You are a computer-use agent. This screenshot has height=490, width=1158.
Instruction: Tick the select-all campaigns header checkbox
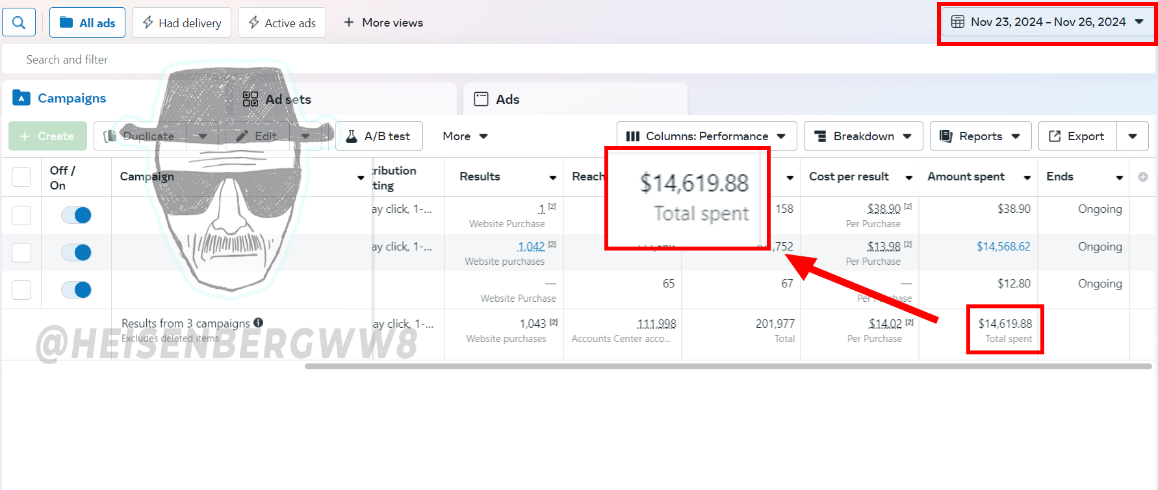coord(21,177)
